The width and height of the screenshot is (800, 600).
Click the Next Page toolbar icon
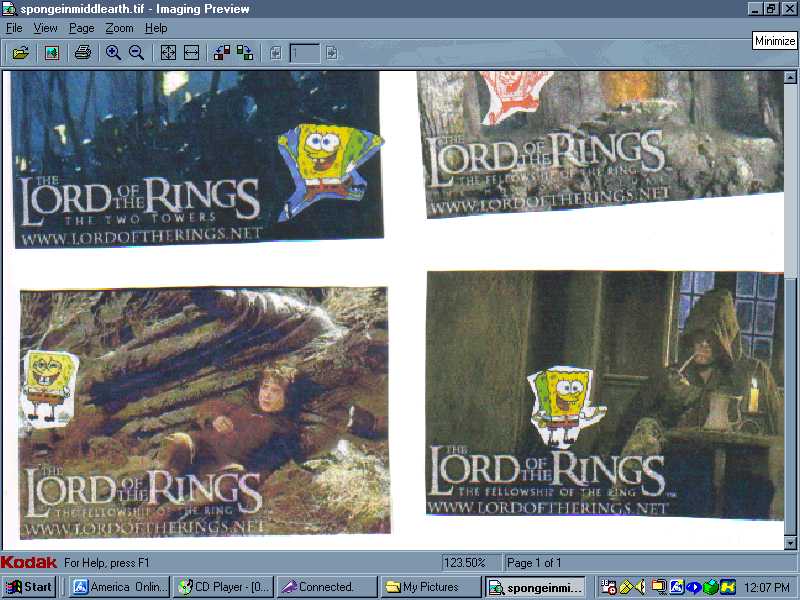(x=332, y=53)
